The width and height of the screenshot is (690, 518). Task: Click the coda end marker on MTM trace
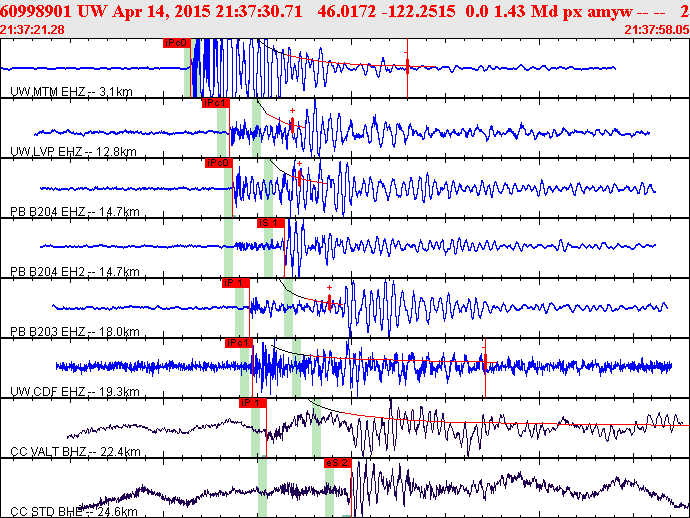[407, 66]
